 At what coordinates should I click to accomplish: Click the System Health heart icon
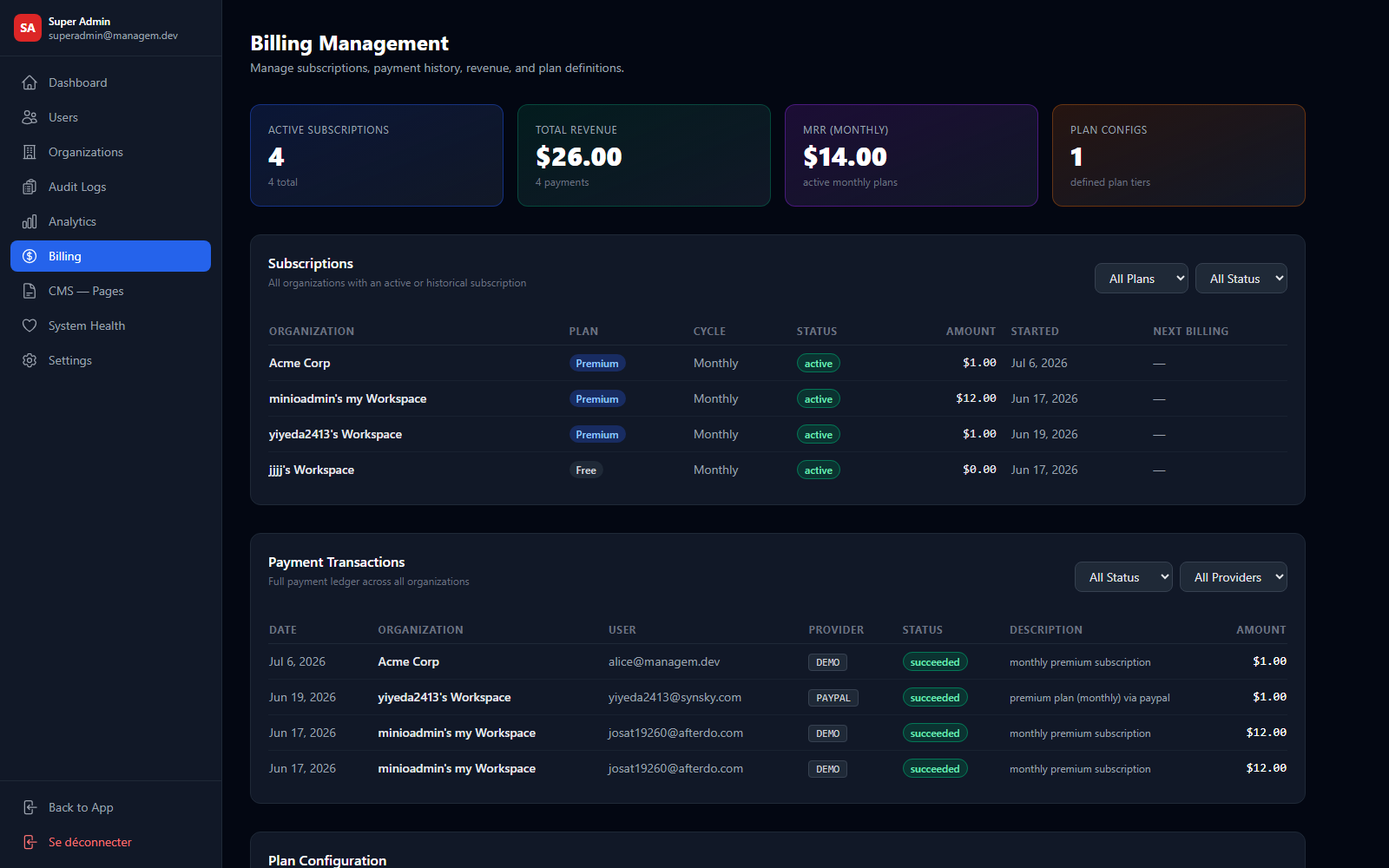coord(30,325)
